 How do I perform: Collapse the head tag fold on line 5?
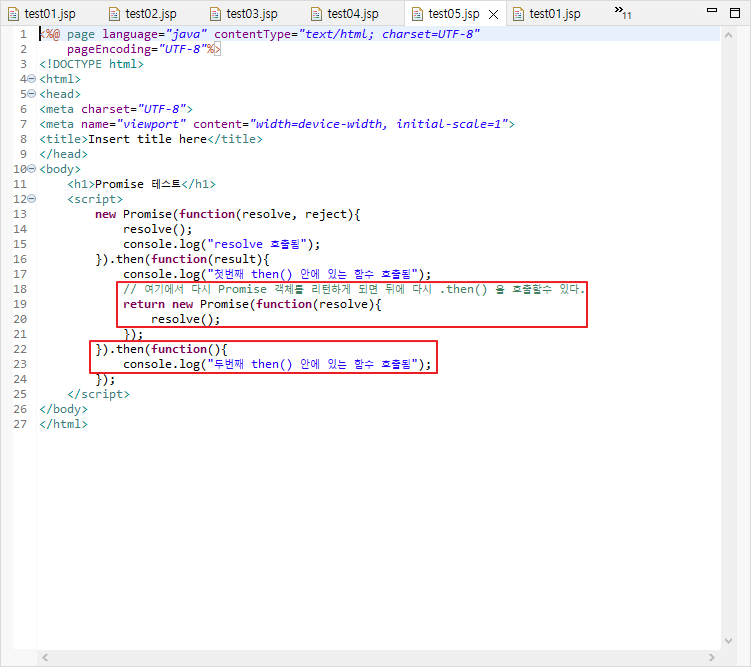click(32, 93)
